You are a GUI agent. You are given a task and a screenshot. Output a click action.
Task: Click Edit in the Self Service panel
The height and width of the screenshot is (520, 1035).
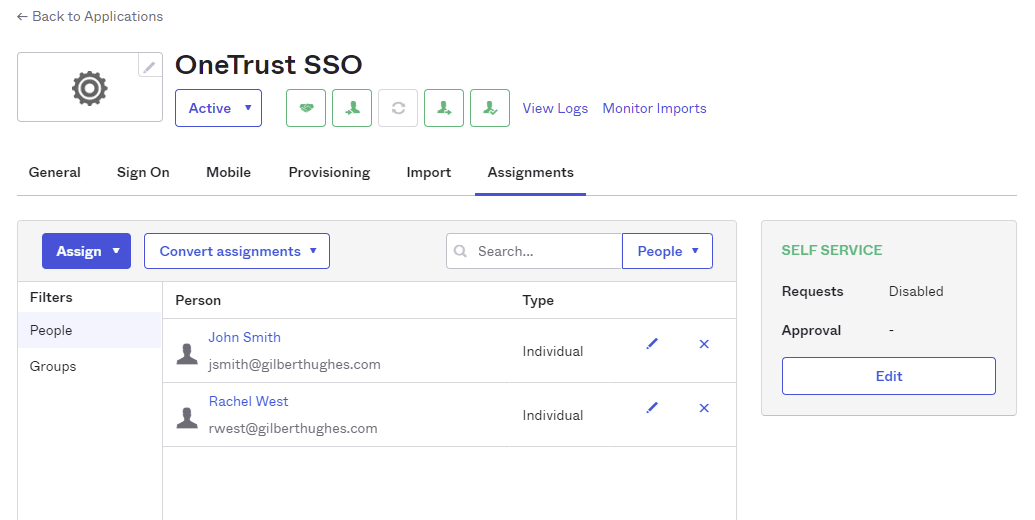click(888, 376)
